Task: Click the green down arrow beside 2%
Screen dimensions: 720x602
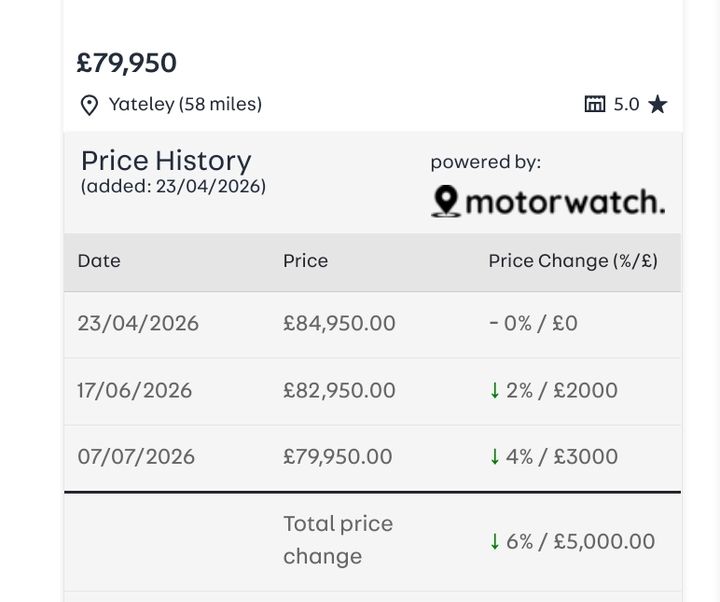Action: click(495, 391)
